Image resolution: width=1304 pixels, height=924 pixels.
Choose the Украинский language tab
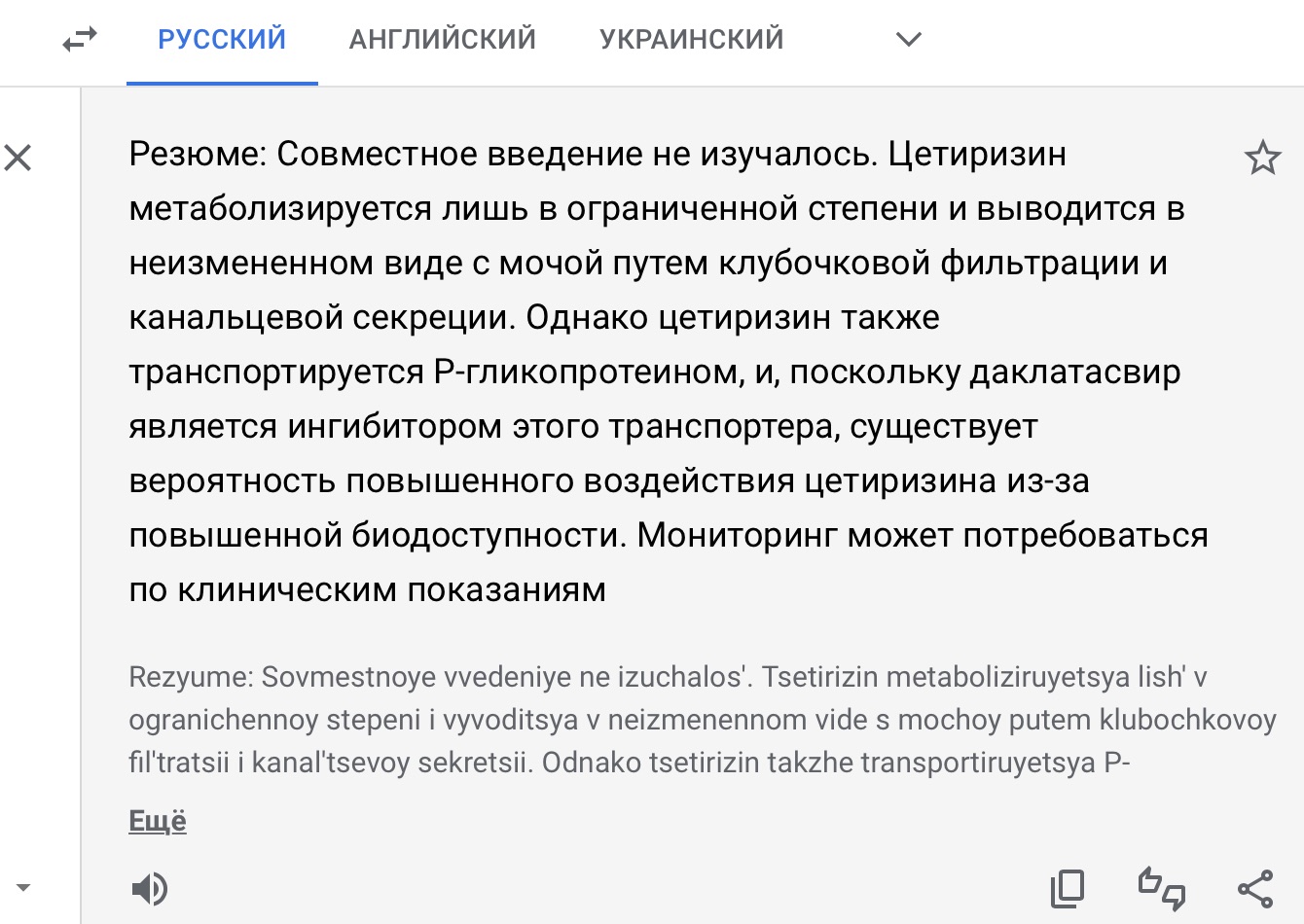(x=691, y=40)
